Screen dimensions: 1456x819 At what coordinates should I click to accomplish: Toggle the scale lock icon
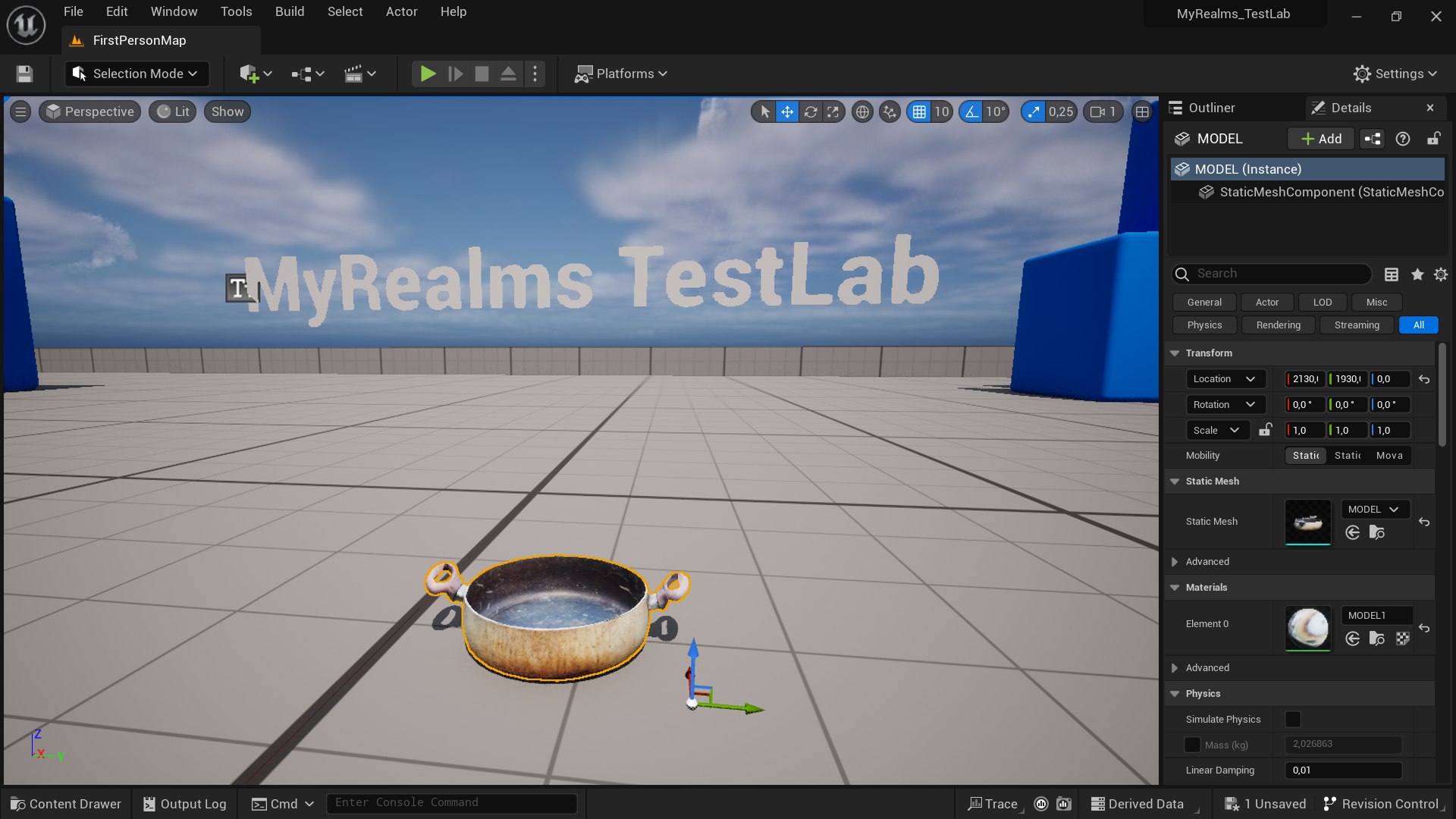pos(1265,430)
